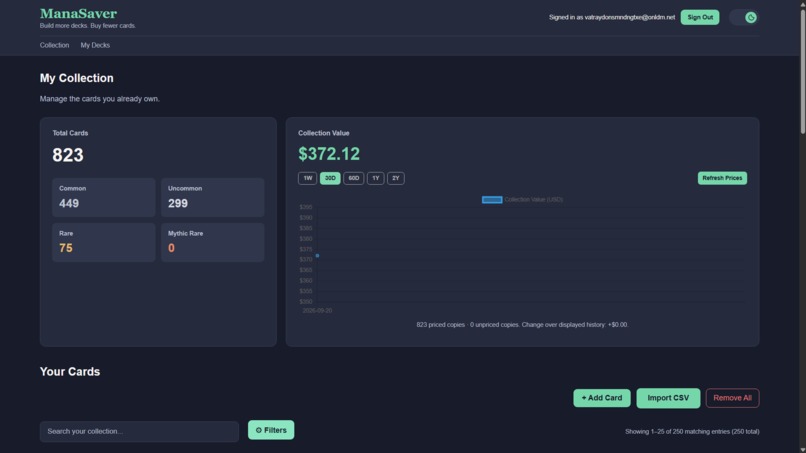Click the ManaSaver logo
The height and width of the screenshot is (453, 806).
click(x=78, y=13)
